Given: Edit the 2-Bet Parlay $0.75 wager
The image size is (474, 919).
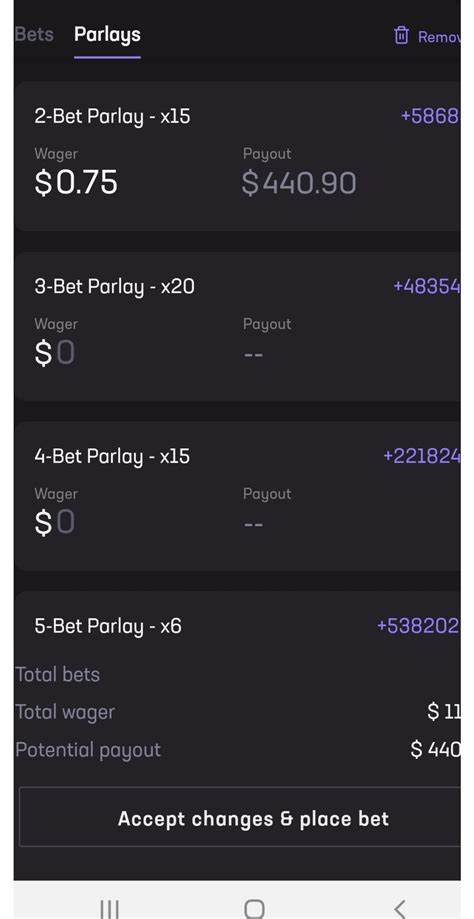Looking at the screenshot, I should tap(76, 182).
